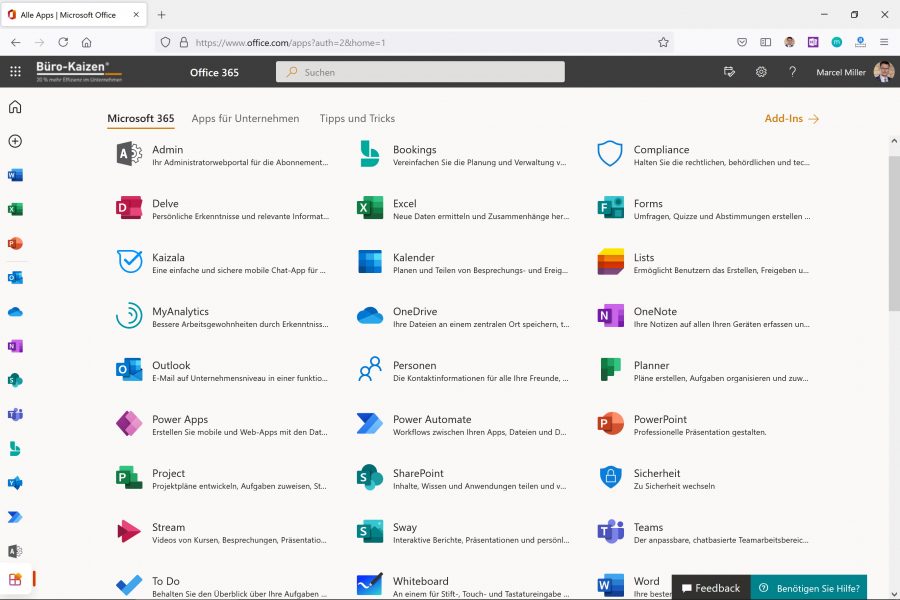Screen dimensions: 900x600
Task: Open Power Automate from the left sidebar
Action: (15, 517)
